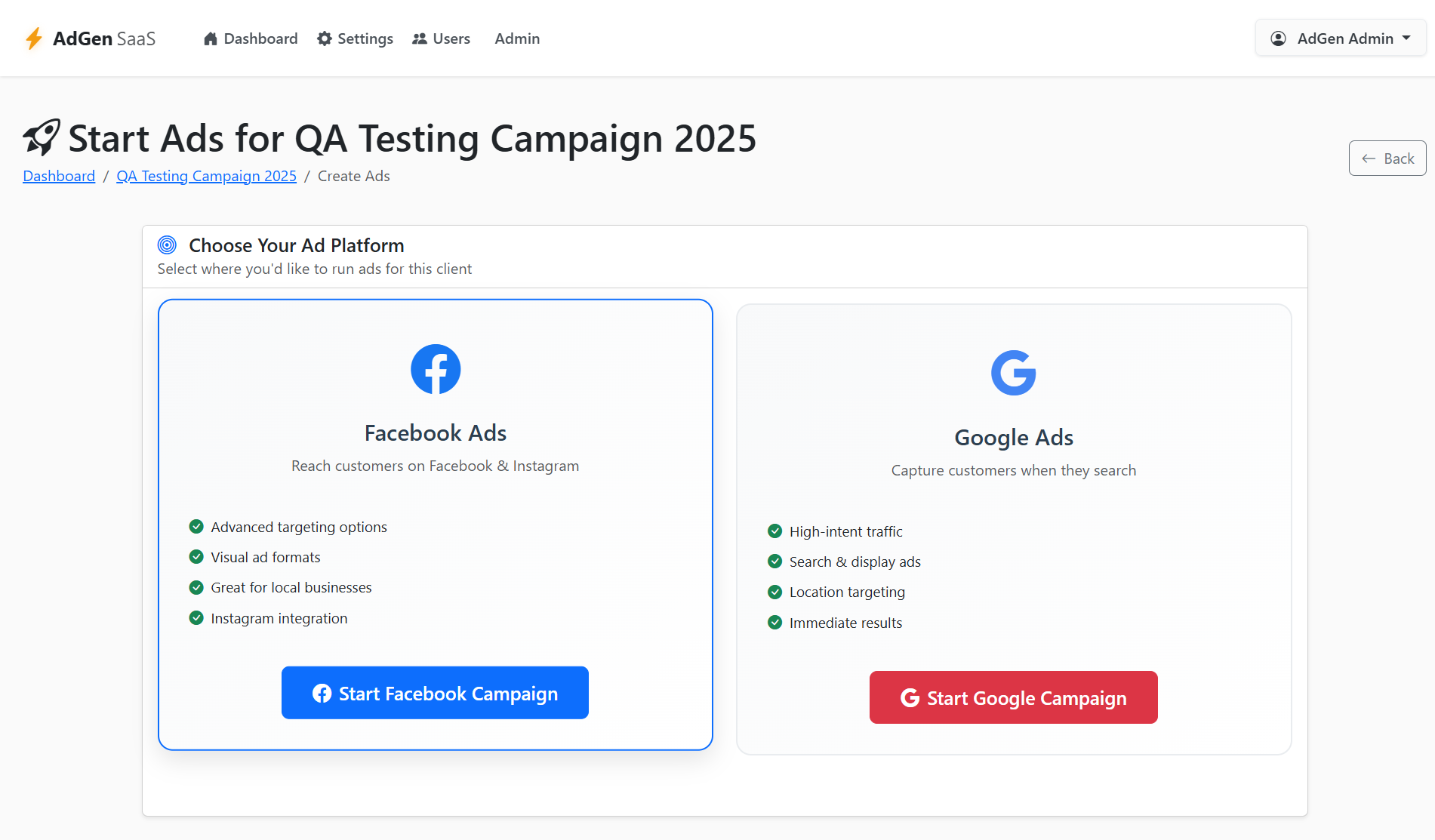1435x840 pixels.
Task: Click 'Reach customers on Facebook & Instagram' text
Action: click(436, 466)
